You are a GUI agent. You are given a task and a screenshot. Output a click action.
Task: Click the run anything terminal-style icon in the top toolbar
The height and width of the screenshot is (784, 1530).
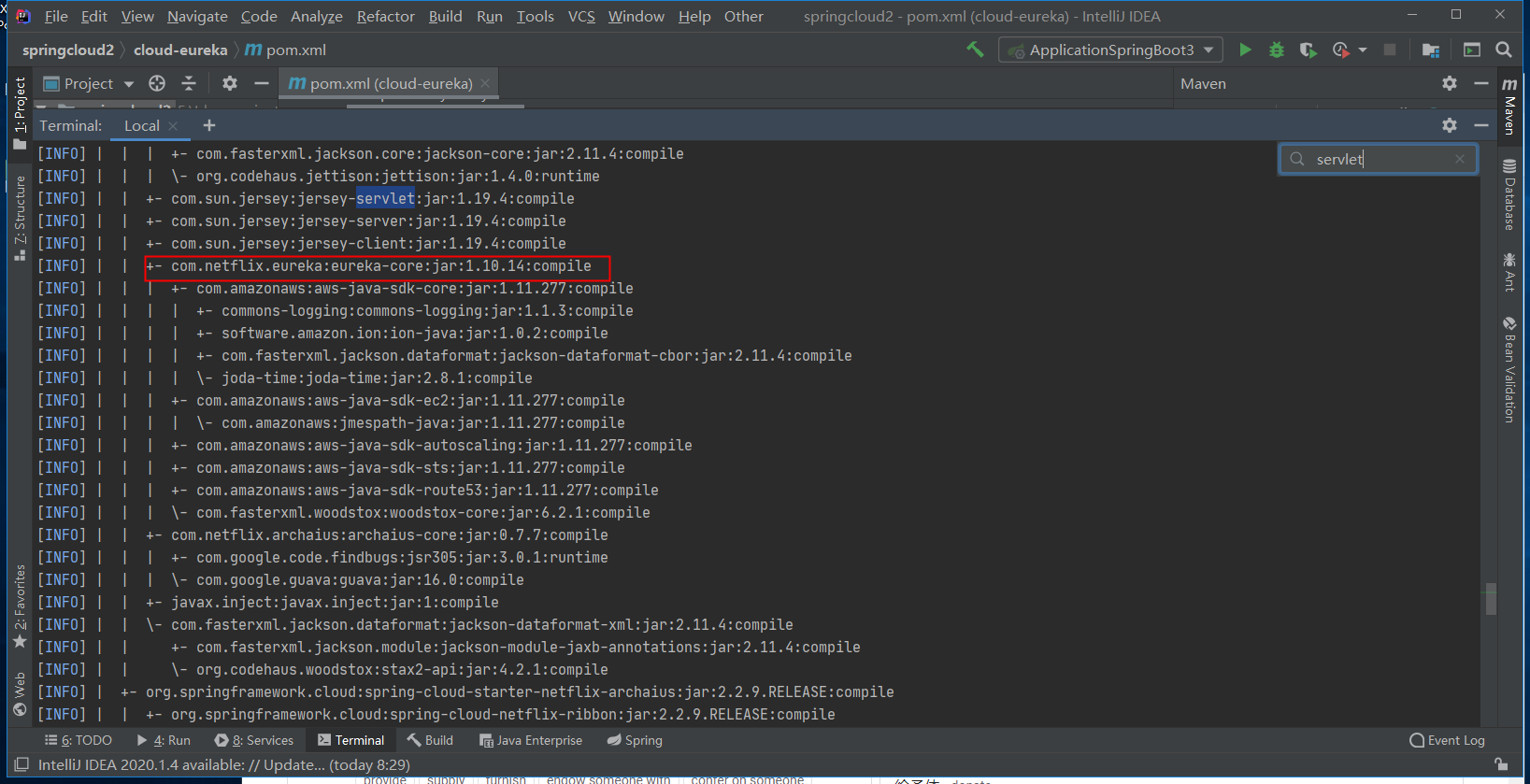tap(1472, 50)
